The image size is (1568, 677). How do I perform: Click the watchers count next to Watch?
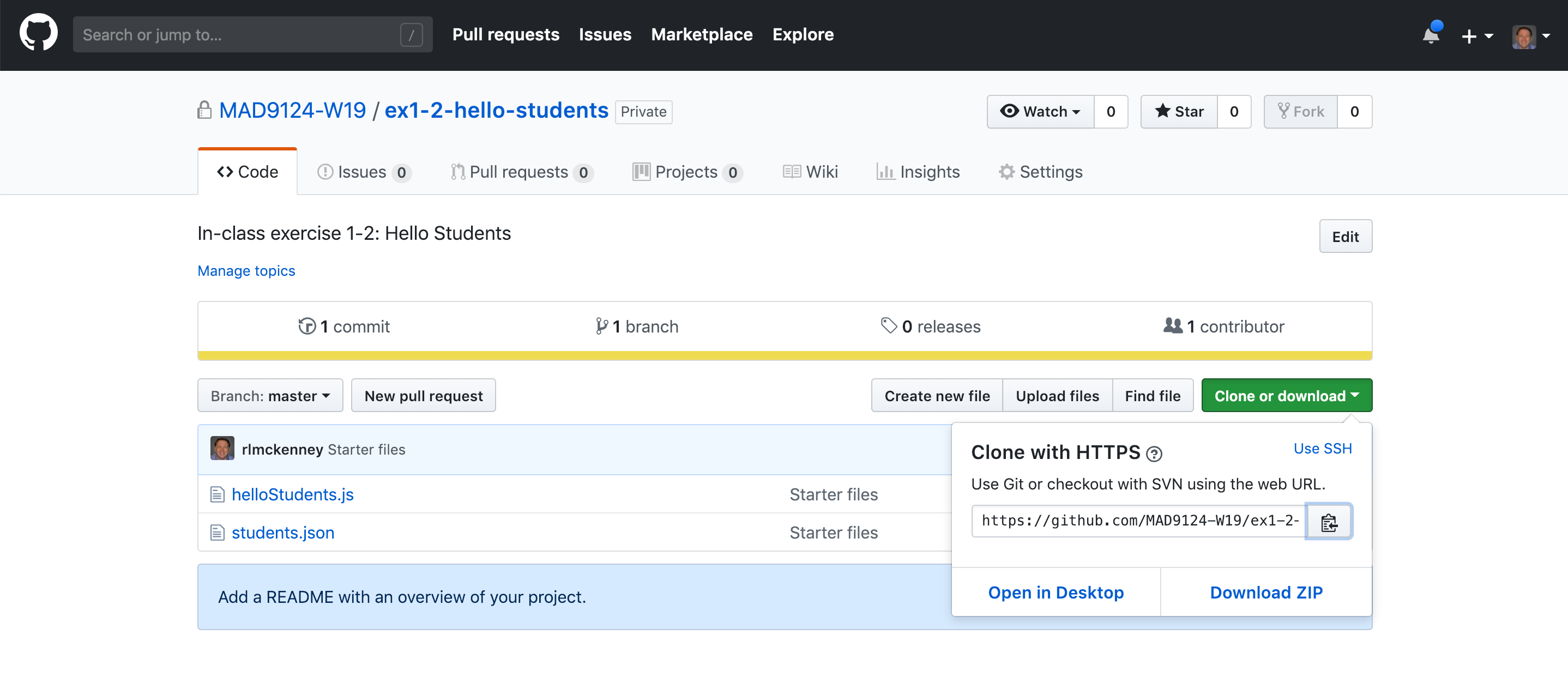1110,111
